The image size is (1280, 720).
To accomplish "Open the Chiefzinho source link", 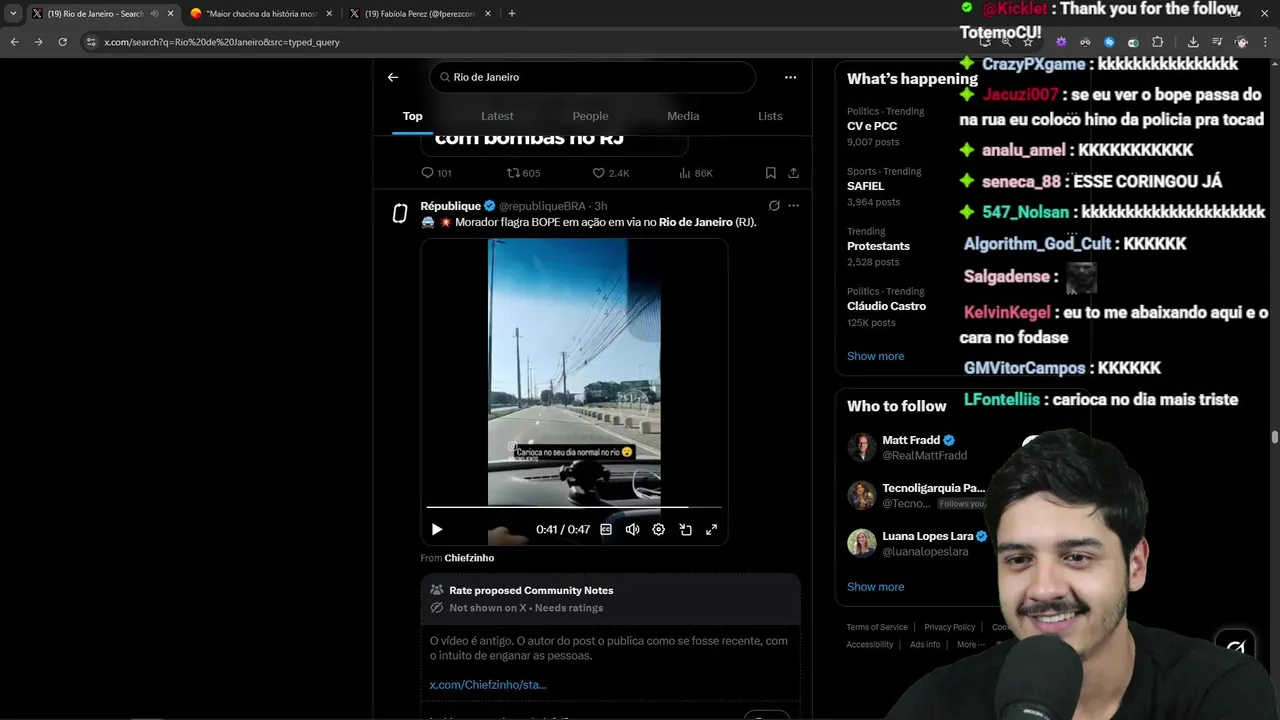I will tap(469, 558).
